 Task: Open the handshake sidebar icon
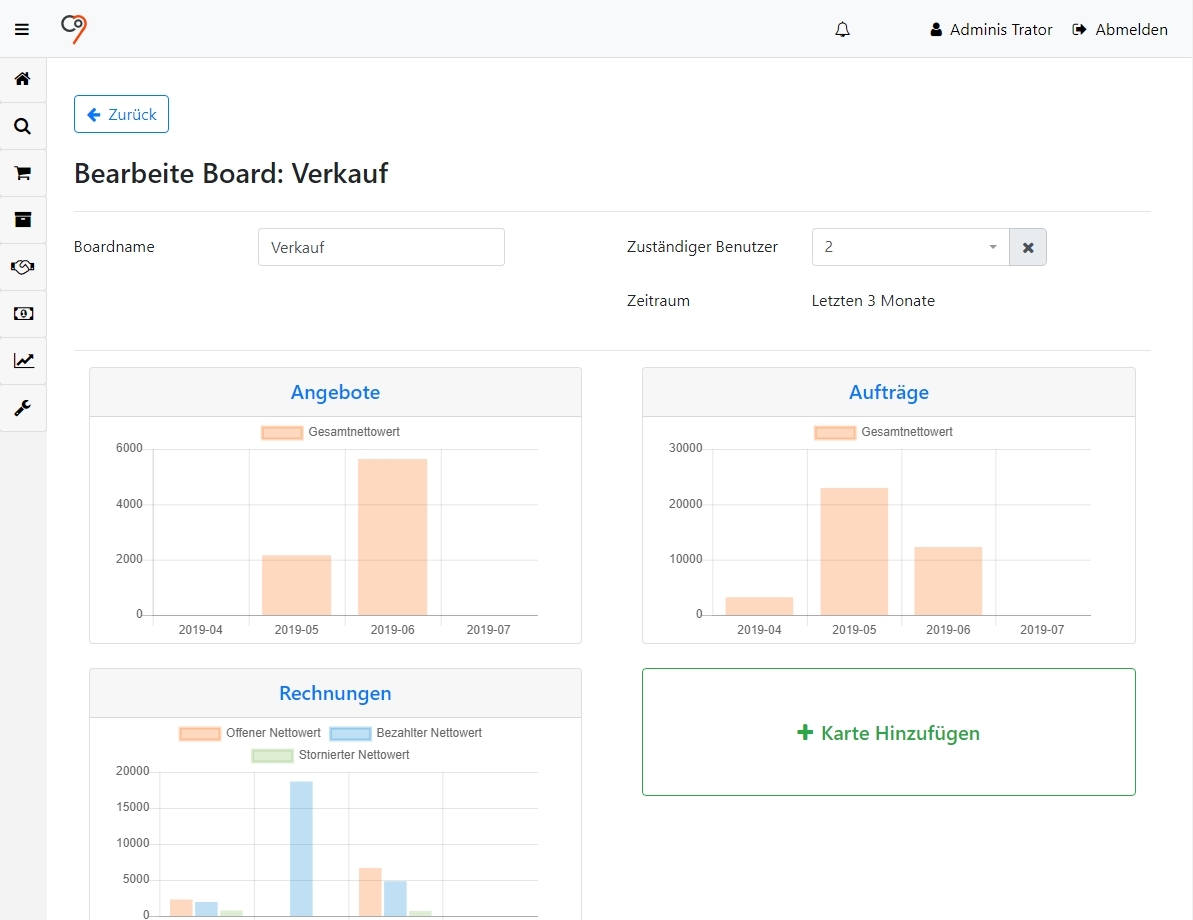click(x=22, y=267)
